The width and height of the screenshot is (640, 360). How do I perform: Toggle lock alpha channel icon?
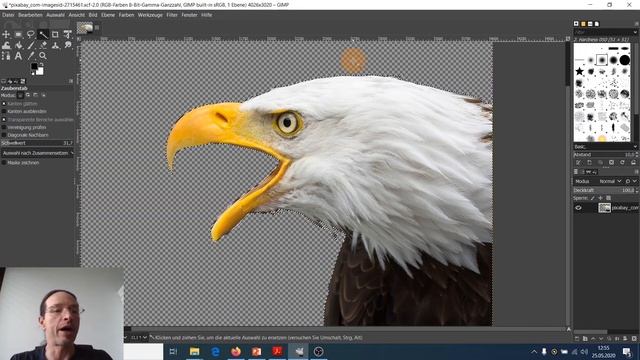pyautogui.click(x=609, y=198)
